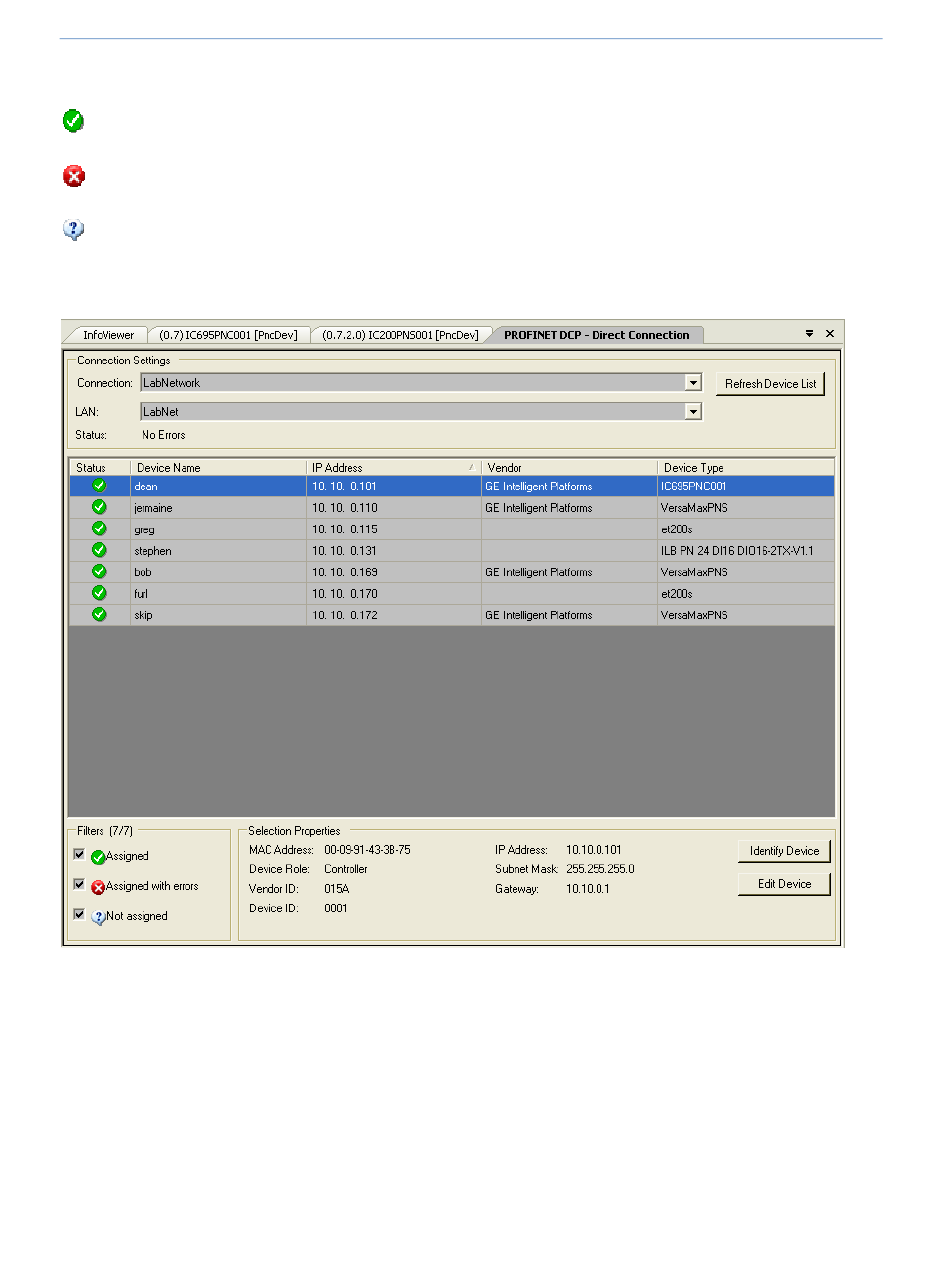Select the device name skip
The width and height of the screenshot is (950, 1267).
(143, 616)
